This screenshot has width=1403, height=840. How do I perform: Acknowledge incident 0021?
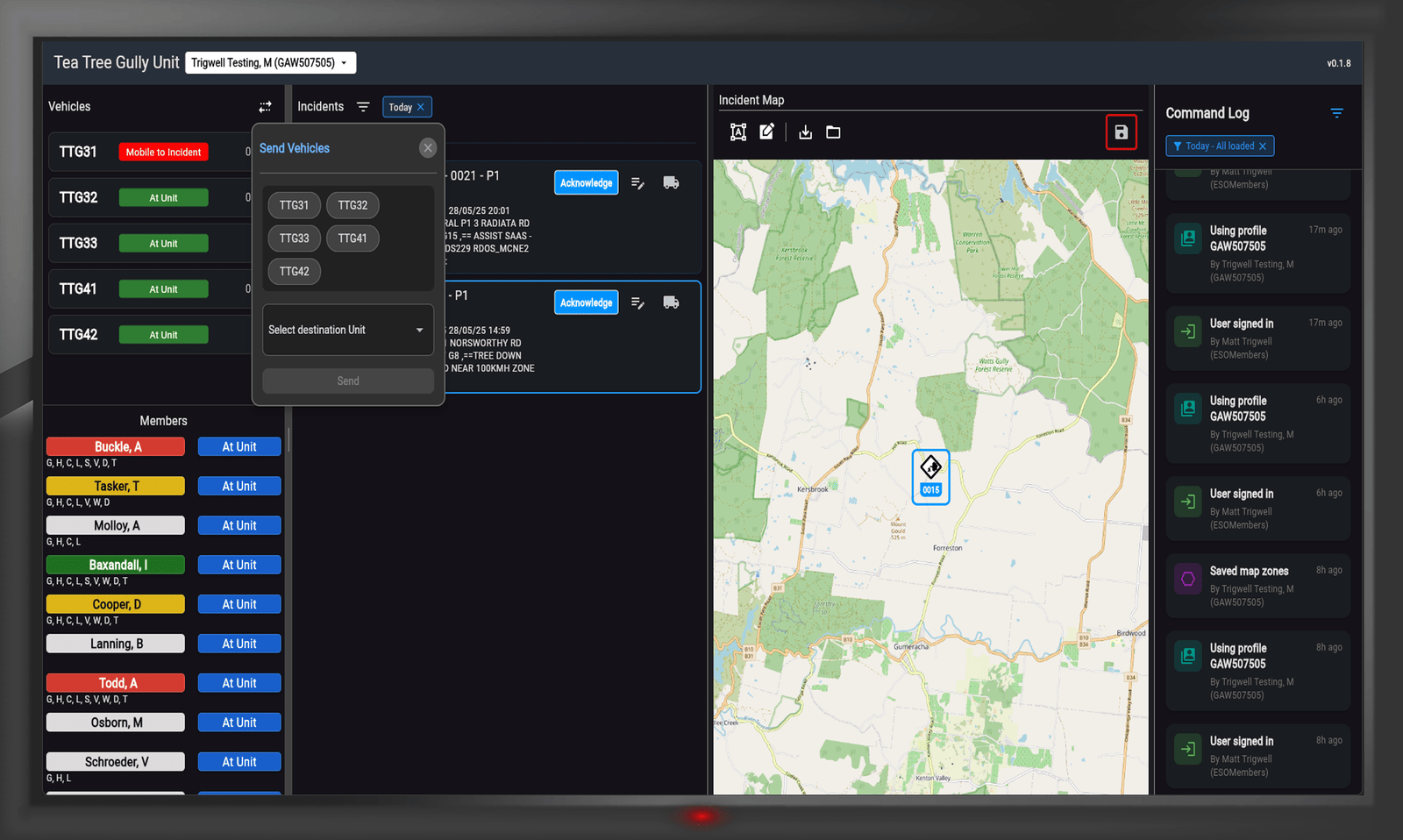(586, 182)
